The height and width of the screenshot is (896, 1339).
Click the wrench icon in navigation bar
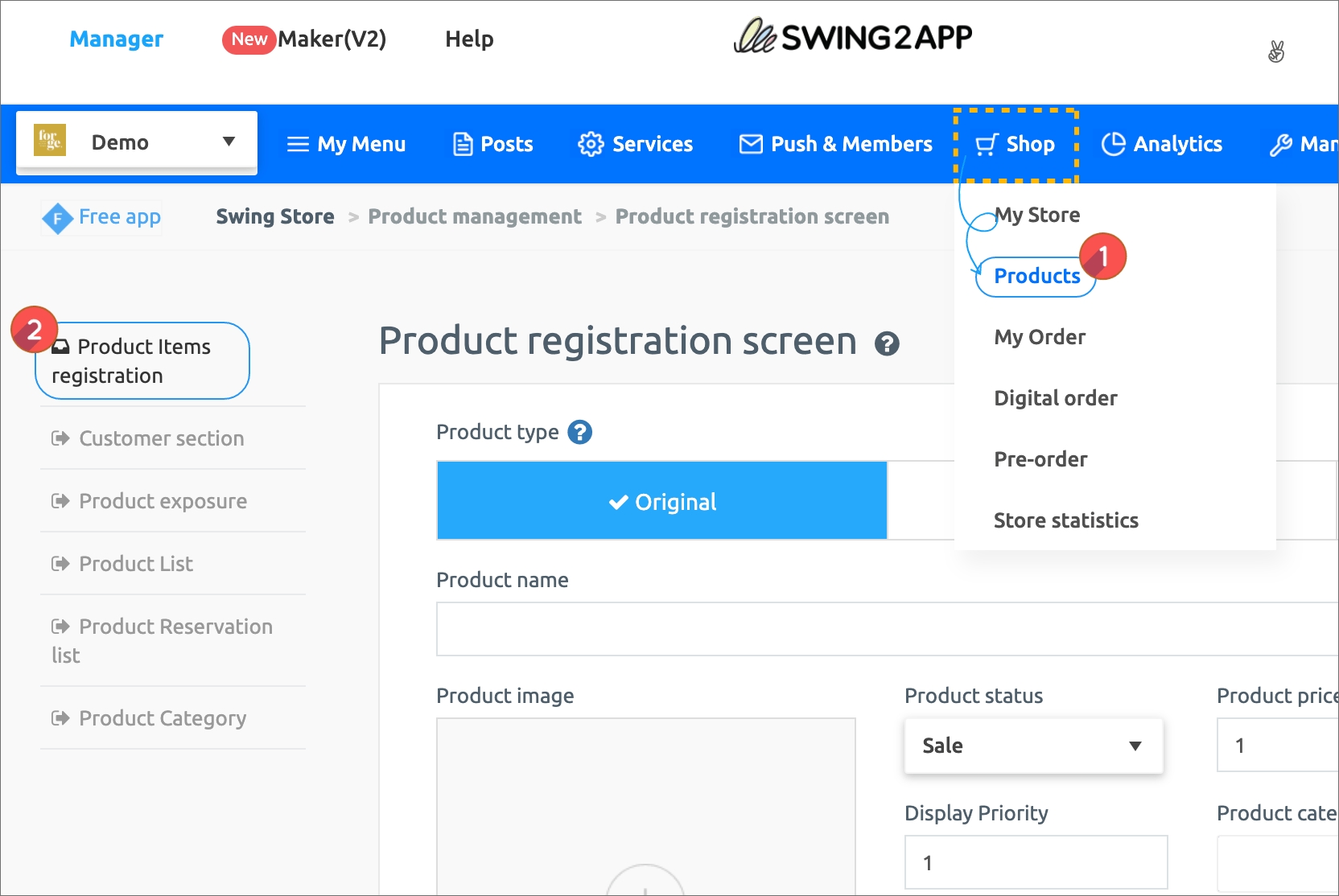(x=1281, y=145)
